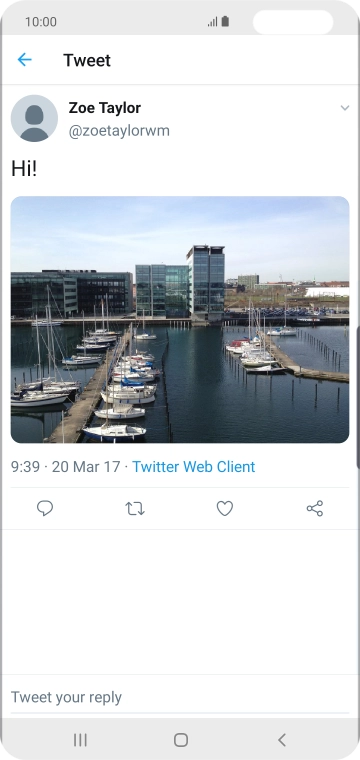Like the tweet with the heart icon
Image resolution: width=360 pixels, height=760 pixels.
click(225, 508)
